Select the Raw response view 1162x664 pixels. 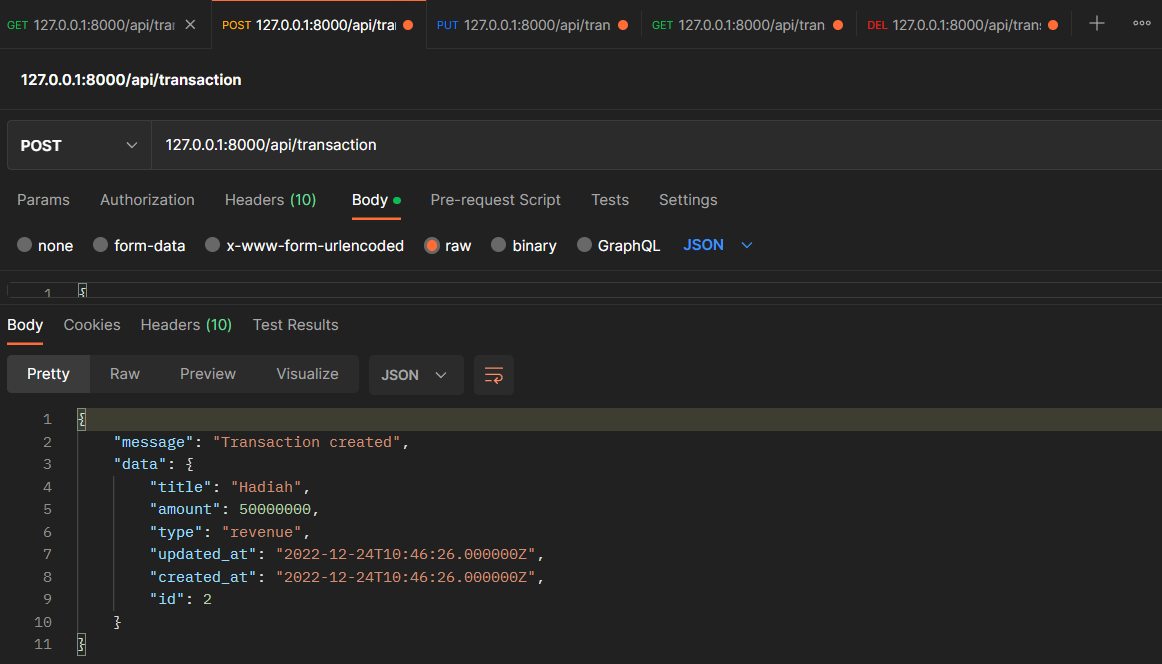124,374
